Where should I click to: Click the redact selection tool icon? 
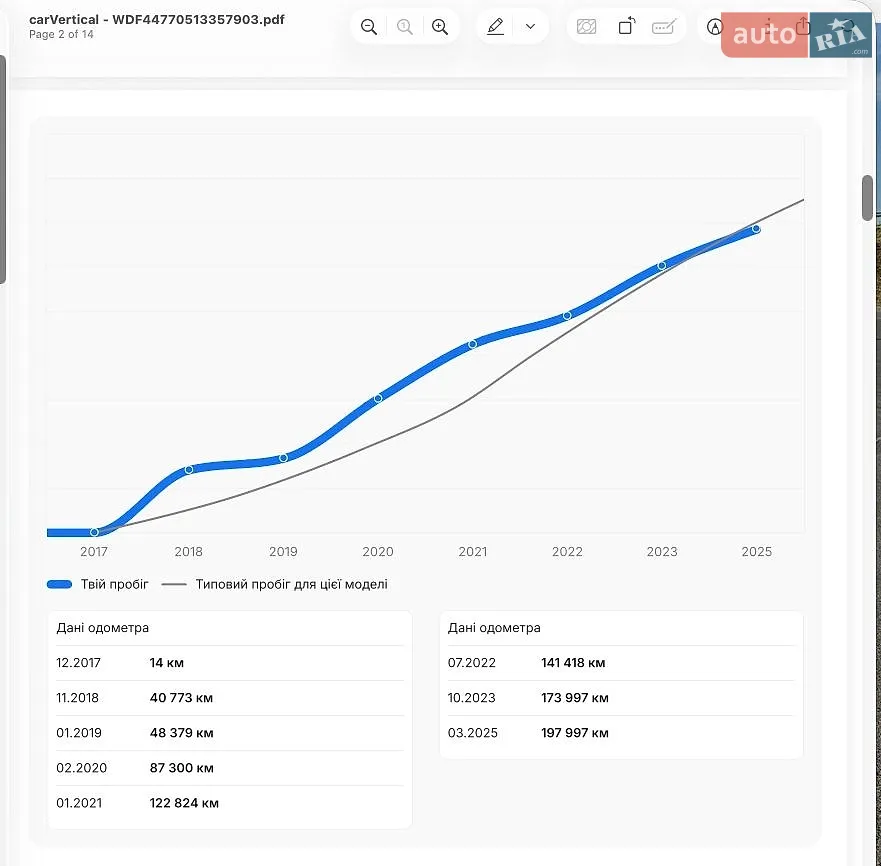587,26
